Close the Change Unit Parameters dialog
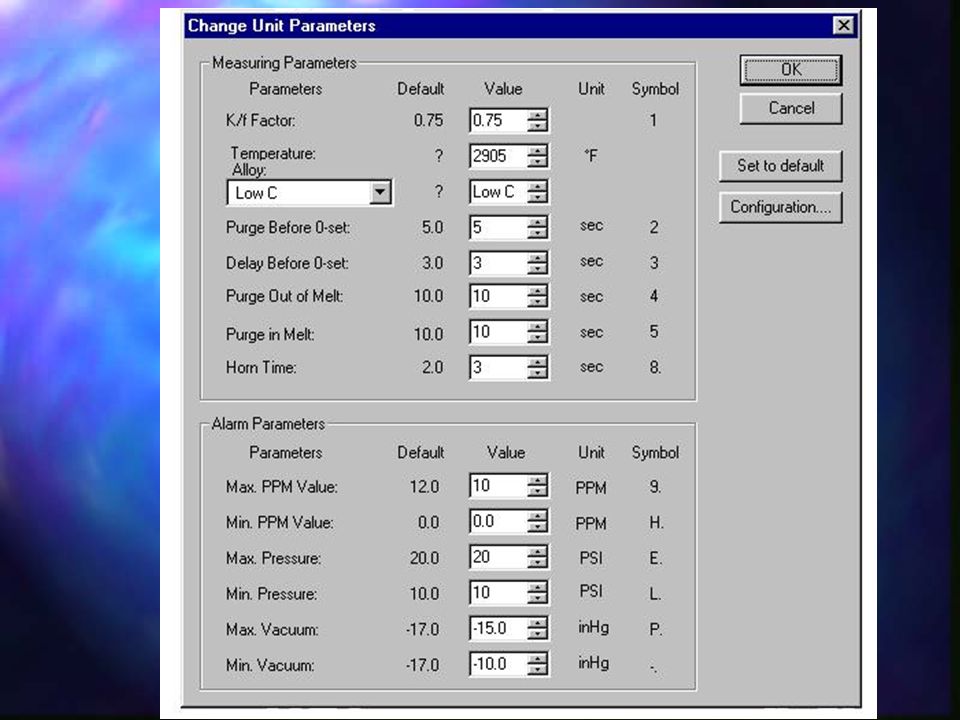Screen dimensions: 960x720 point(844,25)
